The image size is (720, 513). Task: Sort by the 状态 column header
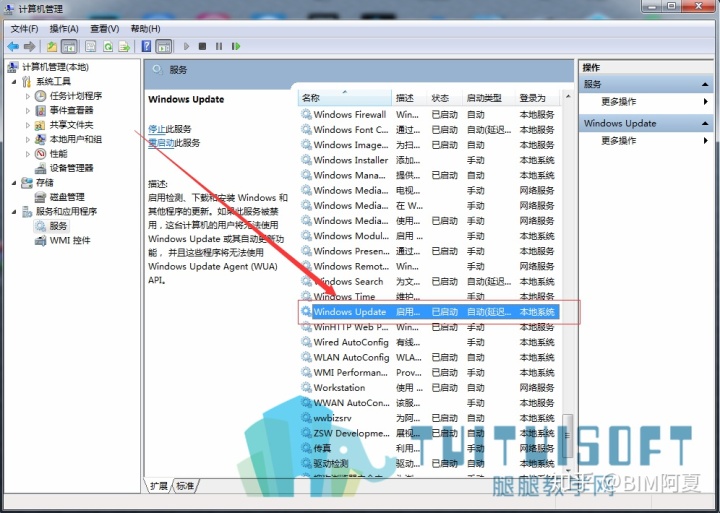click(444, 98)
